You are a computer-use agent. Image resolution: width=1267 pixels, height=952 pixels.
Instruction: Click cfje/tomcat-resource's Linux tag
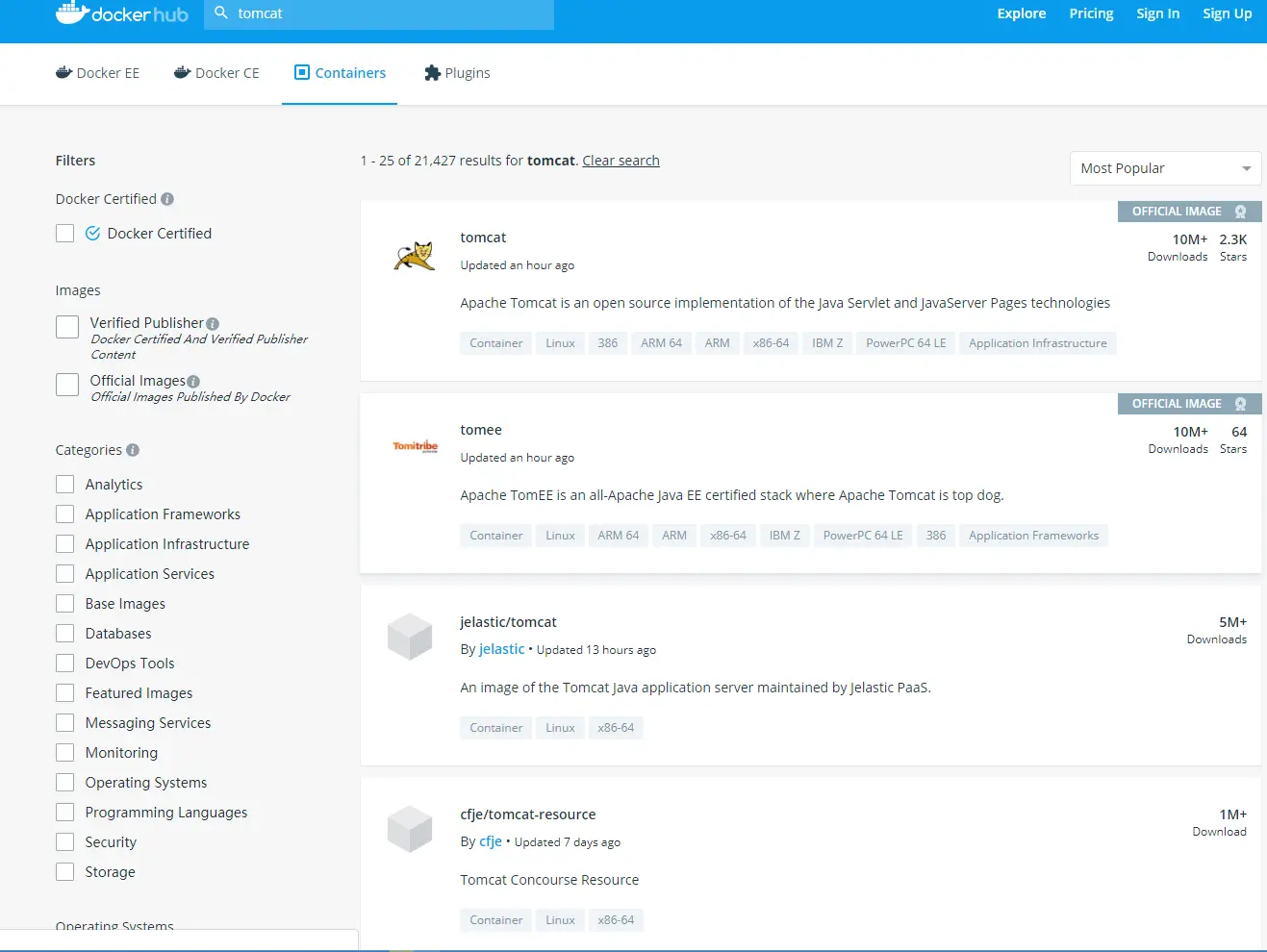pos(560,920)
